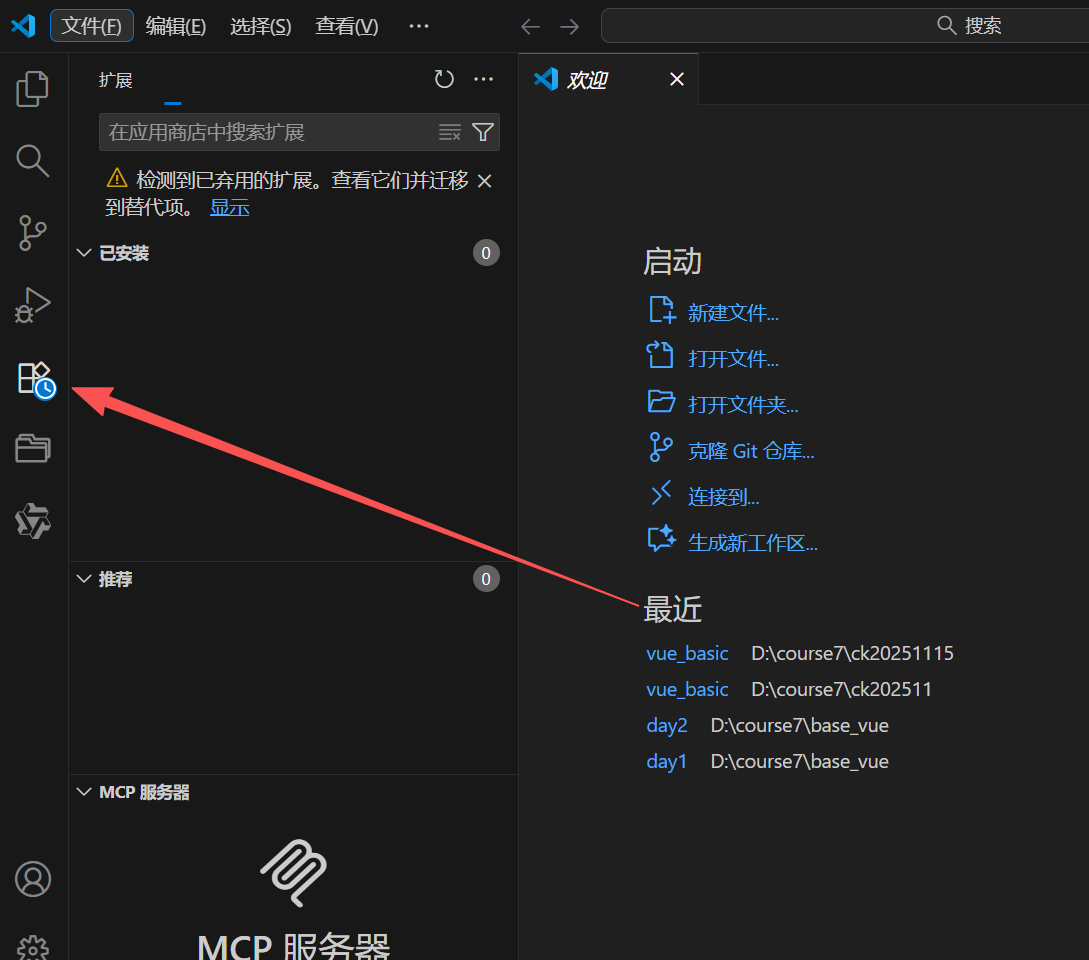Click the 克隆 Git 仓库 branch icon
Image resolution: width=1089 pixels, height=960 pixels.
point(660,447)
